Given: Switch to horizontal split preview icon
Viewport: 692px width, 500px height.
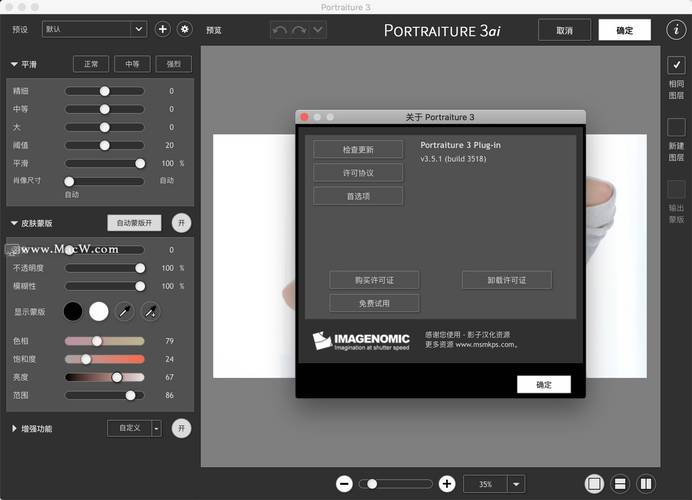Looking at the screenshot, I should click(620, 484).
